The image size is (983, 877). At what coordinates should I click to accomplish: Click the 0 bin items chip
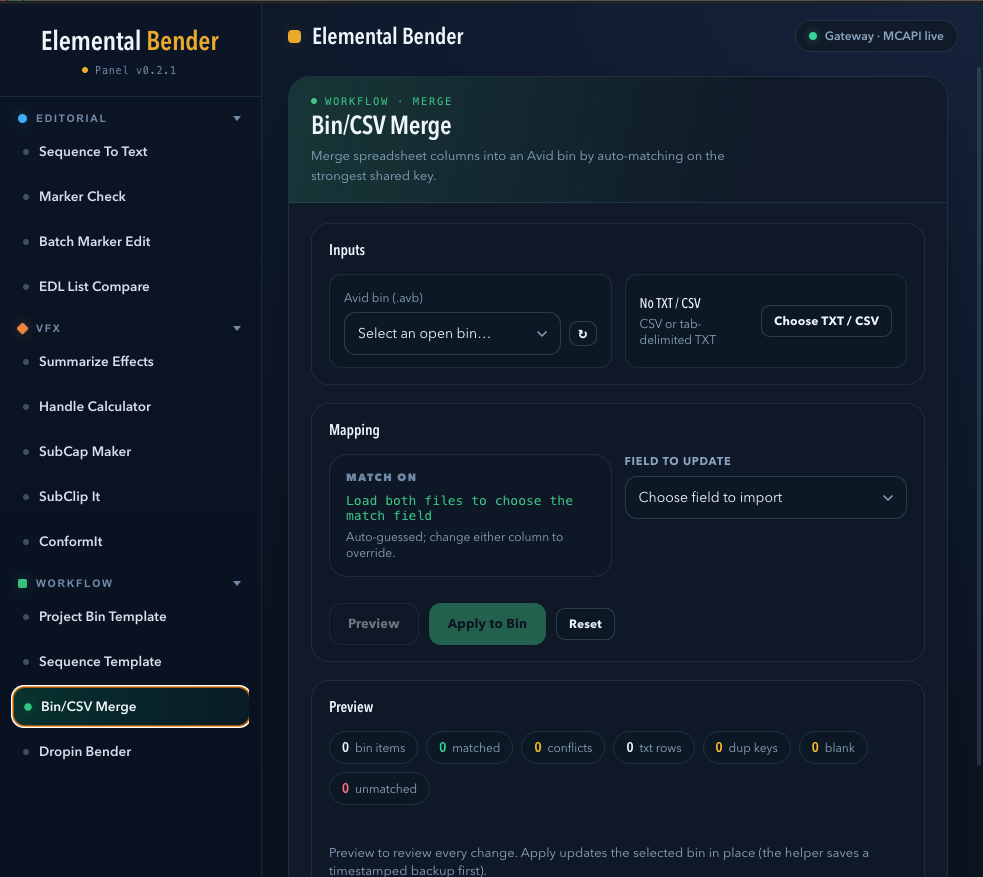pyautogui.click(x=374, y=748)
